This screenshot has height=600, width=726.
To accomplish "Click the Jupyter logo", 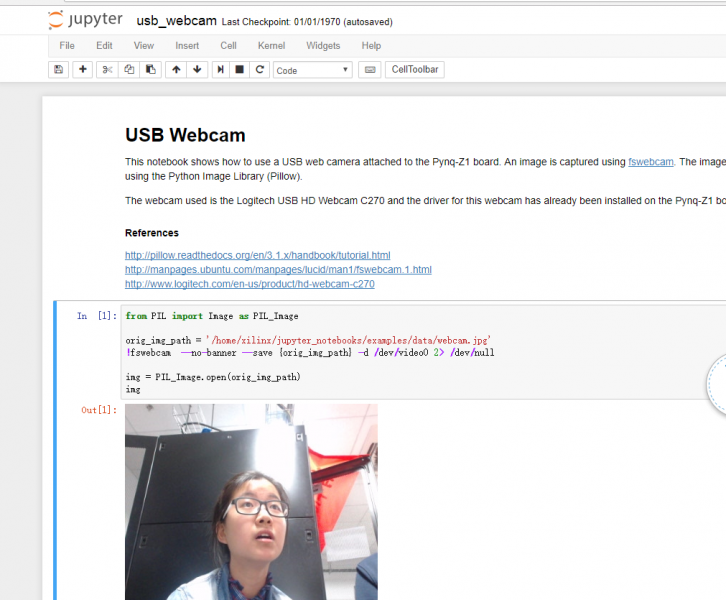I will (85, 20).
